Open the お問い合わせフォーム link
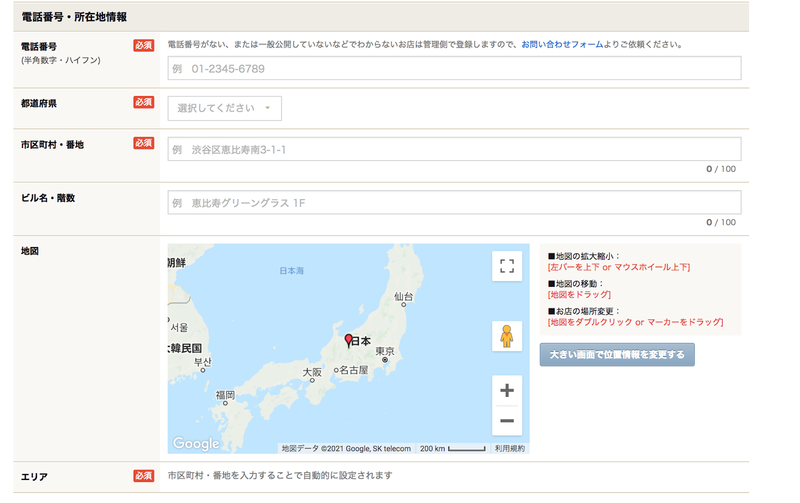 click(x=562, y=44)
